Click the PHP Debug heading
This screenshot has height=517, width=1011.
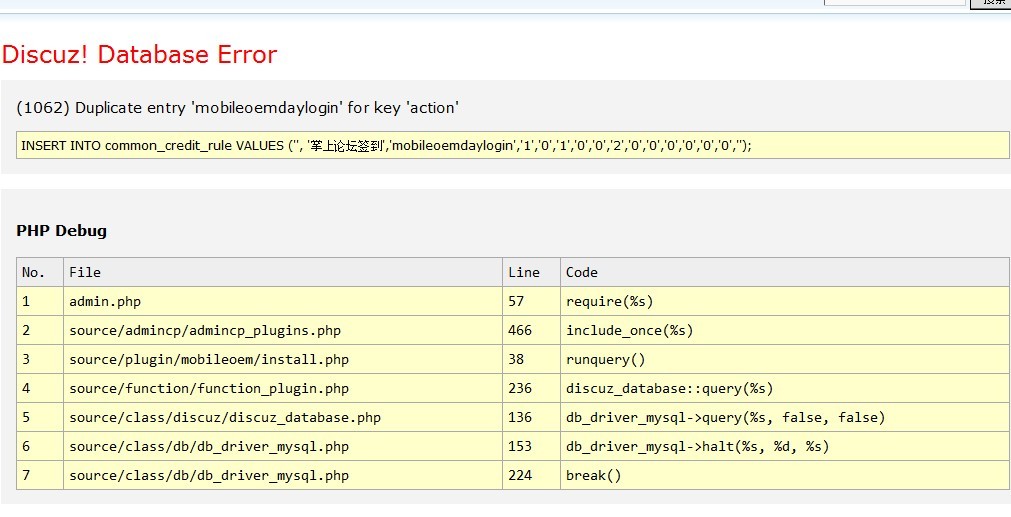pos(62,231)
